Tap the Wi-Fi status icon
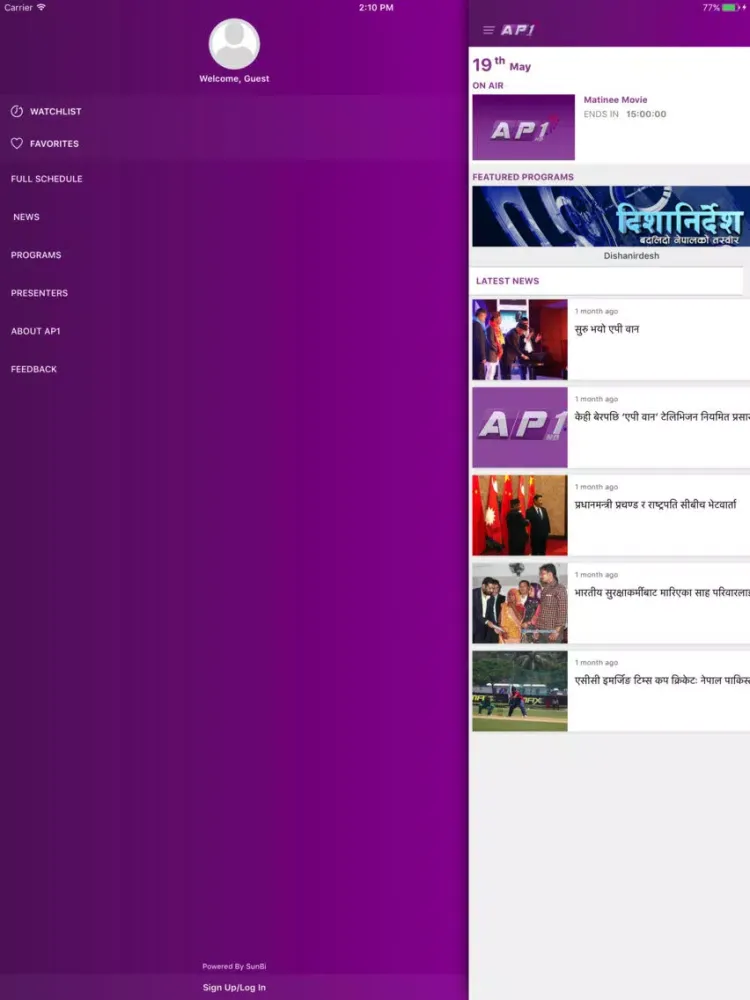The height and width of the screenshot is (1000, 750). click(41, 7)
